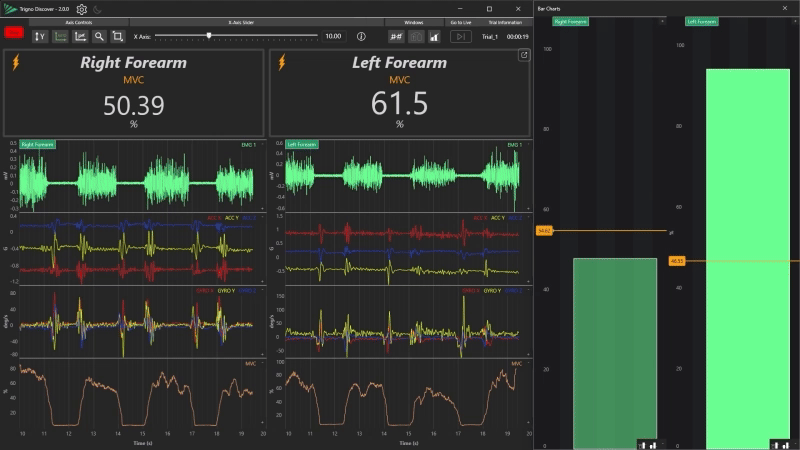
Task: Open the info icon beside X-axis value
Action: pyautogui.click(x=361, y=36)
